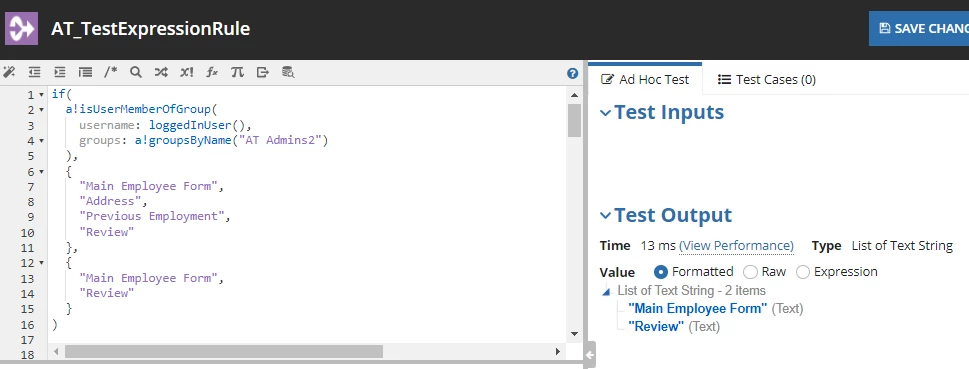
Task: Click "Main Employee Form" output item
Action: tap(698, 308)
